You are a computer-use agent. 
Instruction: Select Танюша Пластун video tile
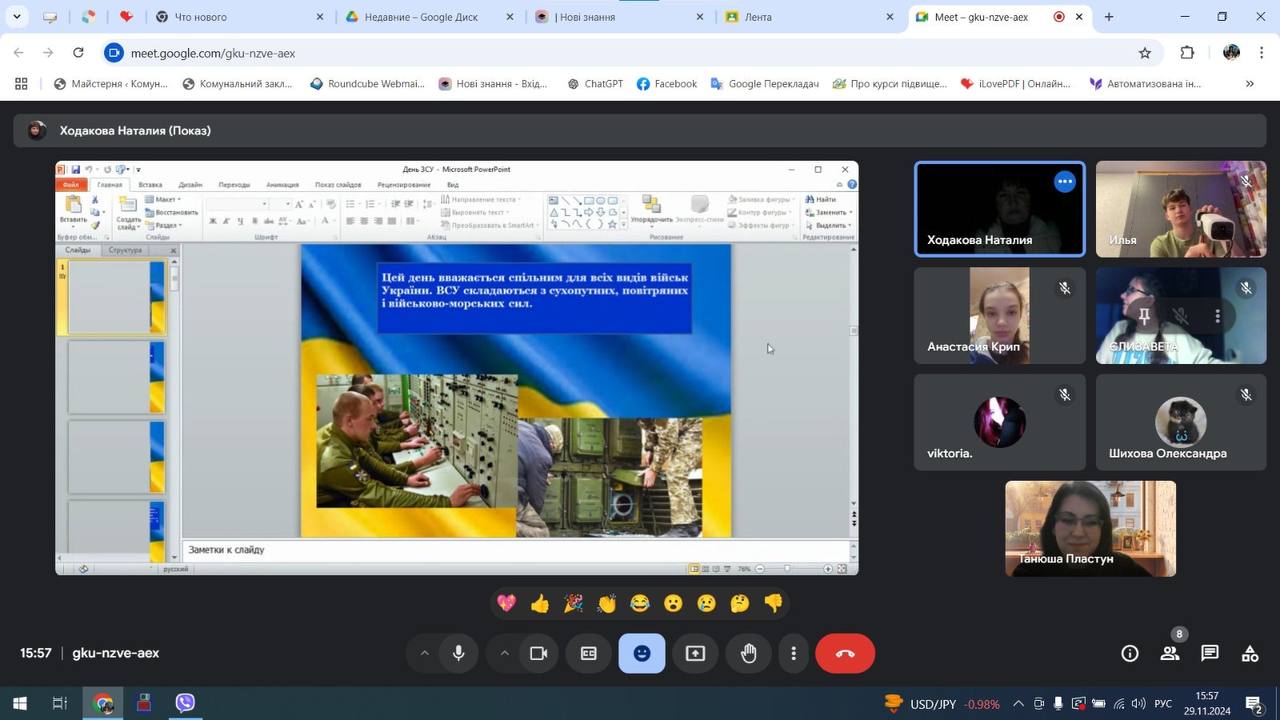click(x=1090, y=528)
